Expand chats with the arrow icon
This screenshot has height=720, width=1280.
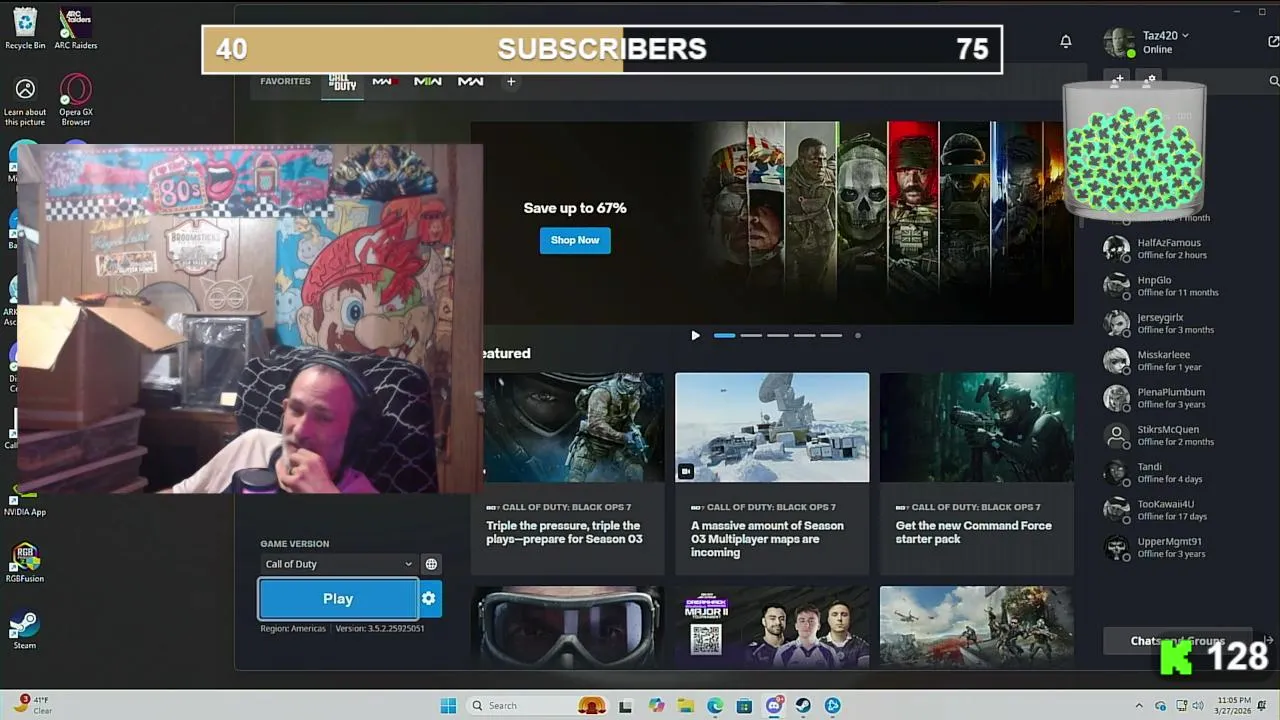tap(1268, 641)
